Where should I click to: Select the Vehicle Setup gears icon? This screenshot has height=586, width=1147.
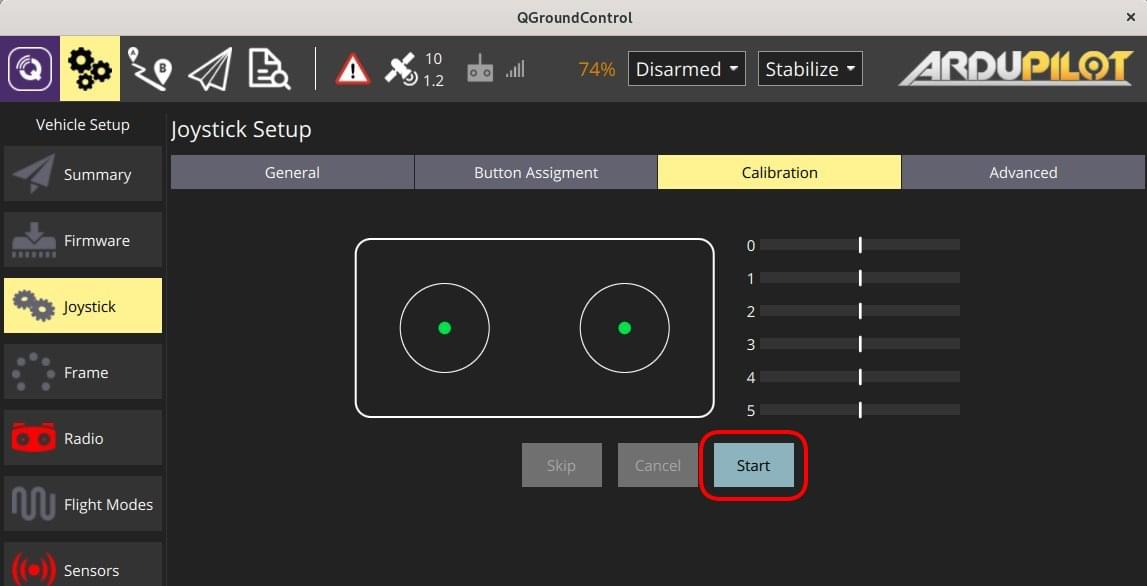[x=89, y=67]
